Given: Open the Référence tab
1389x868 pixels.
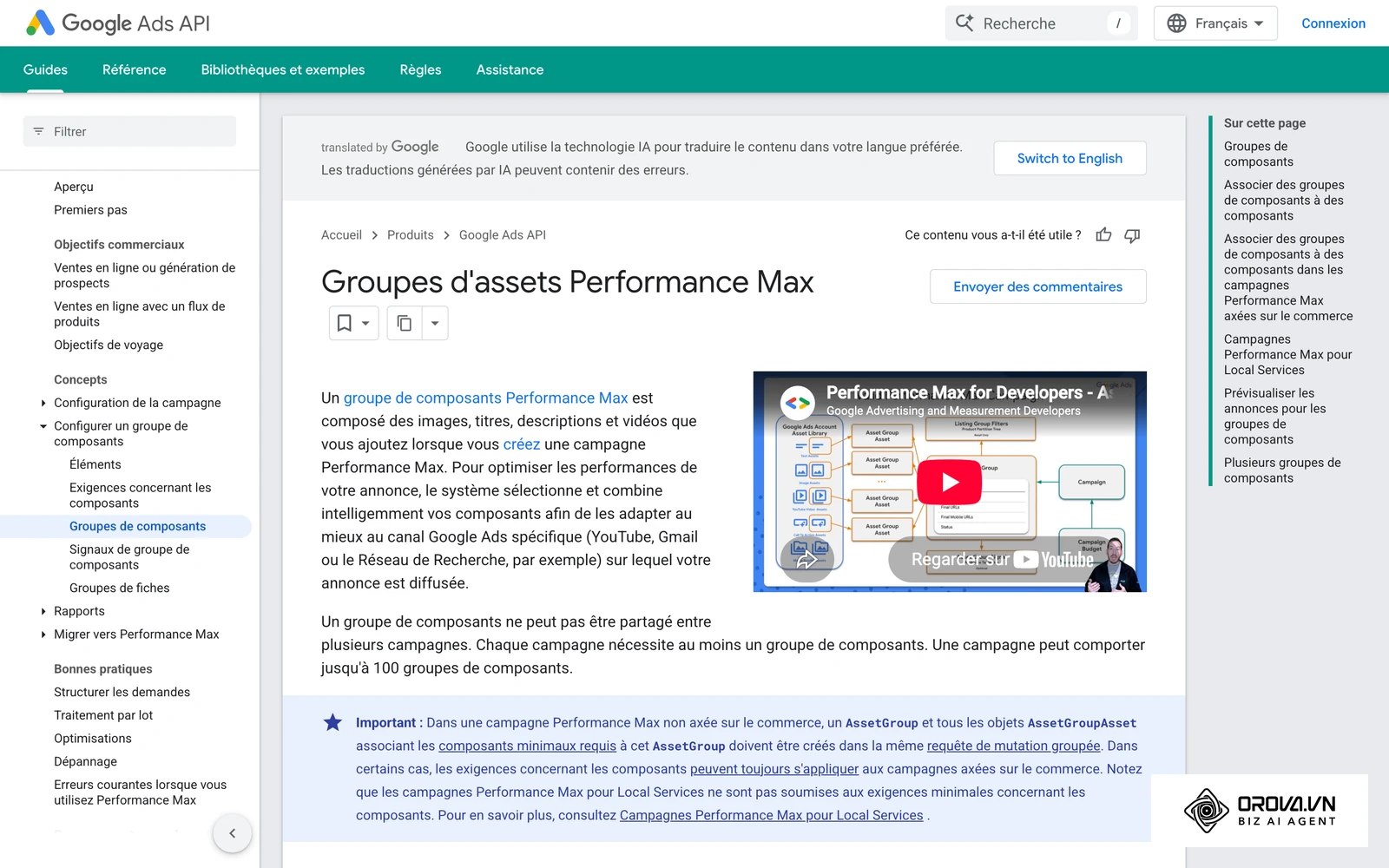Looking at the screenshot, I should coord(134,69).
